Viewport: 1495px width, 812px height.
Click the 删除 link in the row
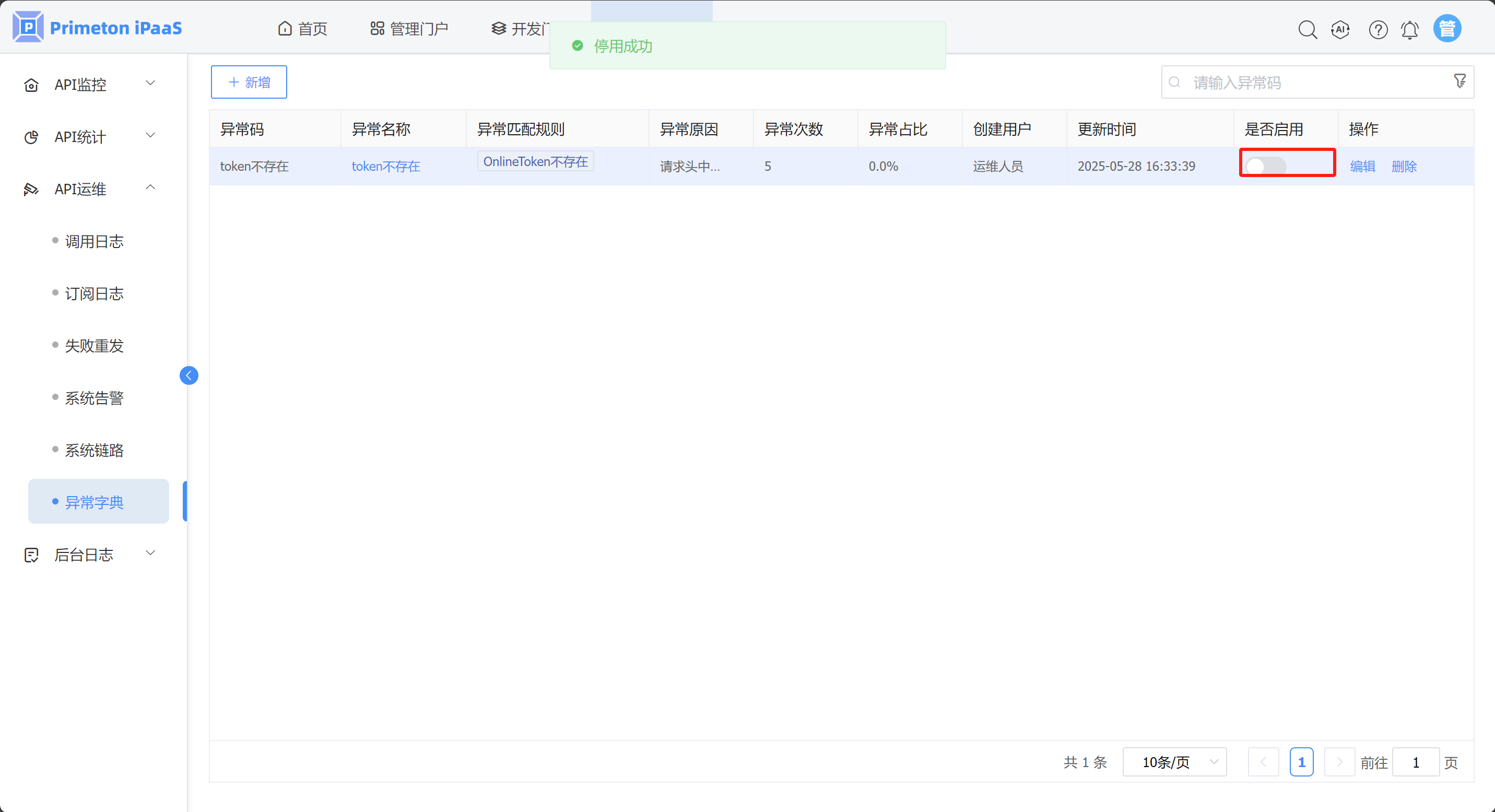(1403, 167)
